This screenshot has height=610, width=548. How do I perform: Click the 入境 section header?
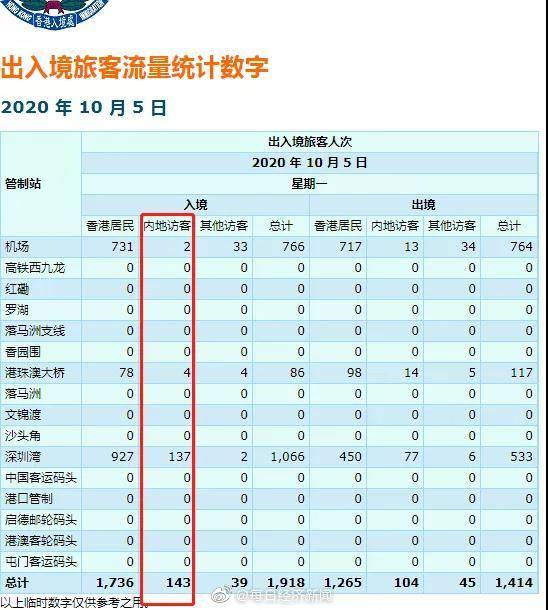195,205
